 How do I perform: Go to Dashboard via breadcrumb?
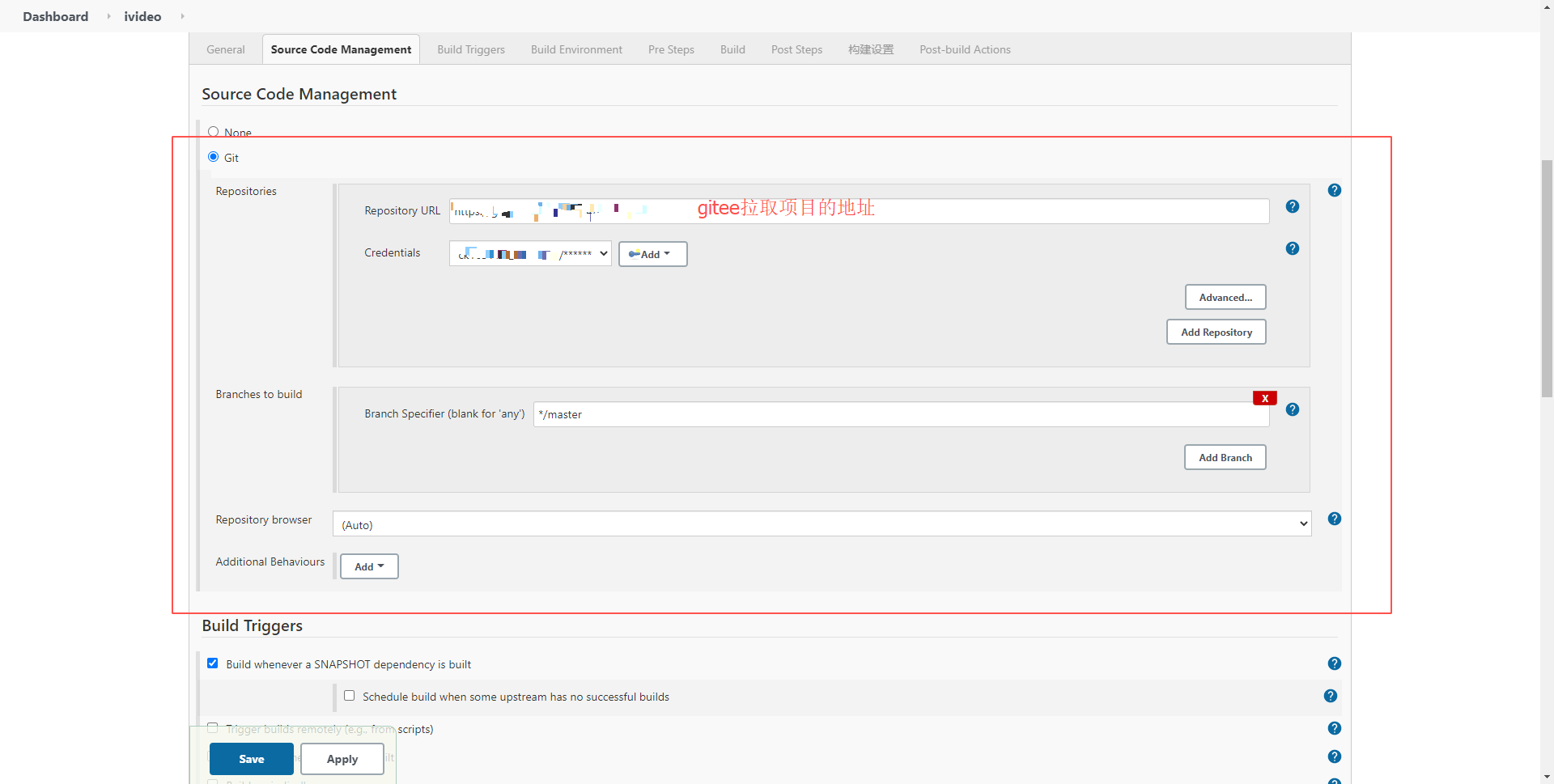(x=56, y=16)
